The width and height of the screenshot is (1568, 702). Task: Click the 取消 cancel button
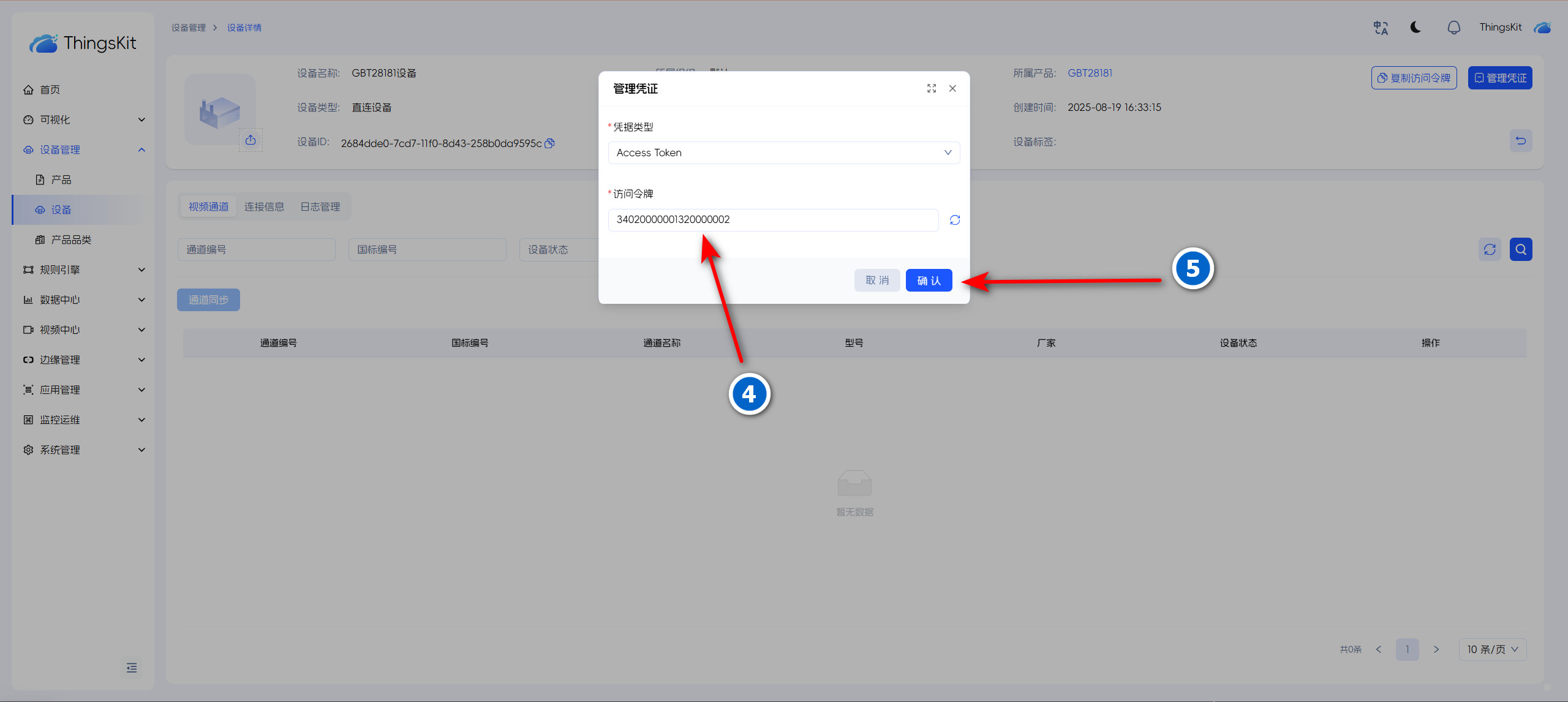pos(876,281)
